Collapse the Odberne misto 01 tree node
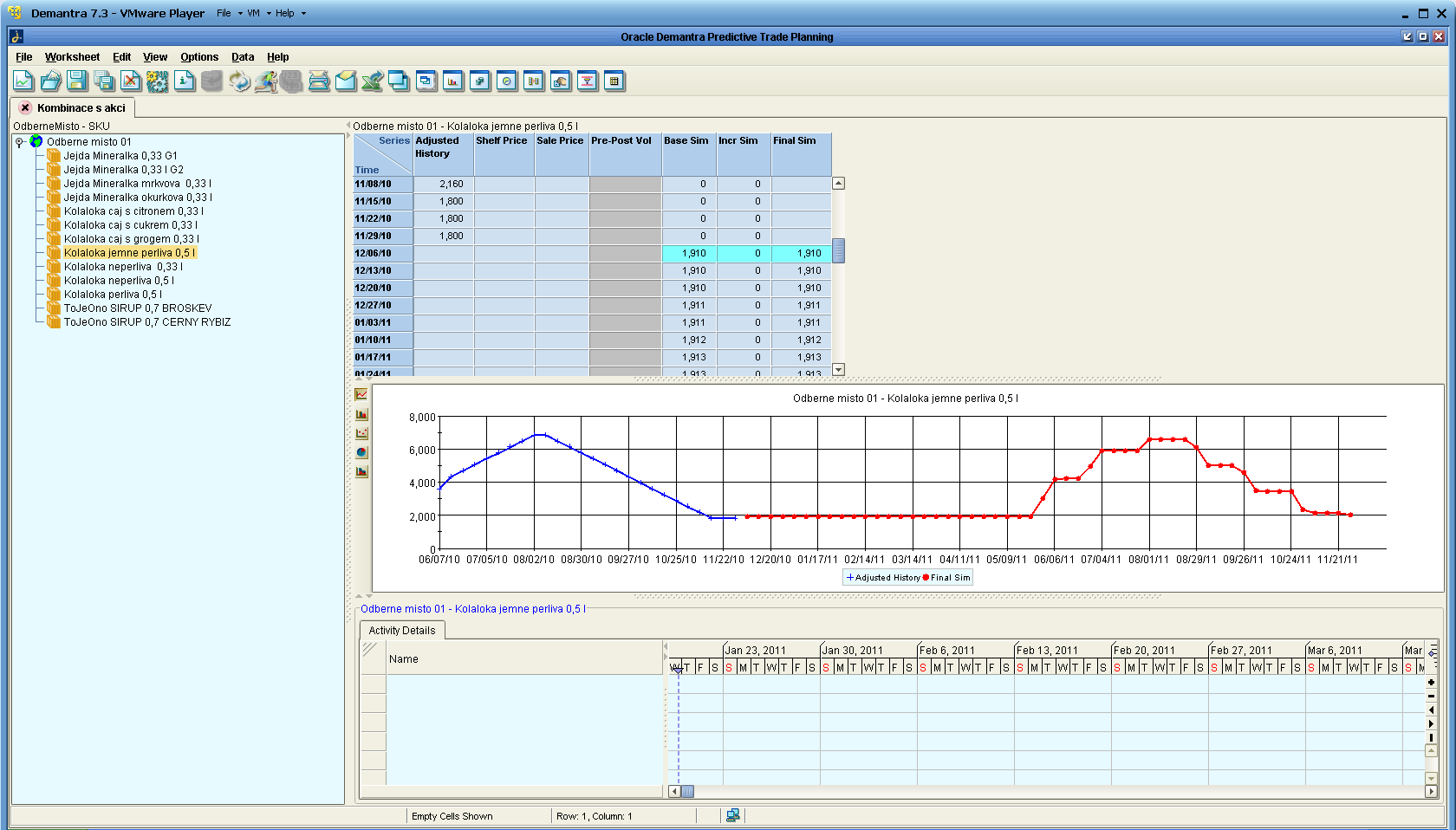 point(19,142)
